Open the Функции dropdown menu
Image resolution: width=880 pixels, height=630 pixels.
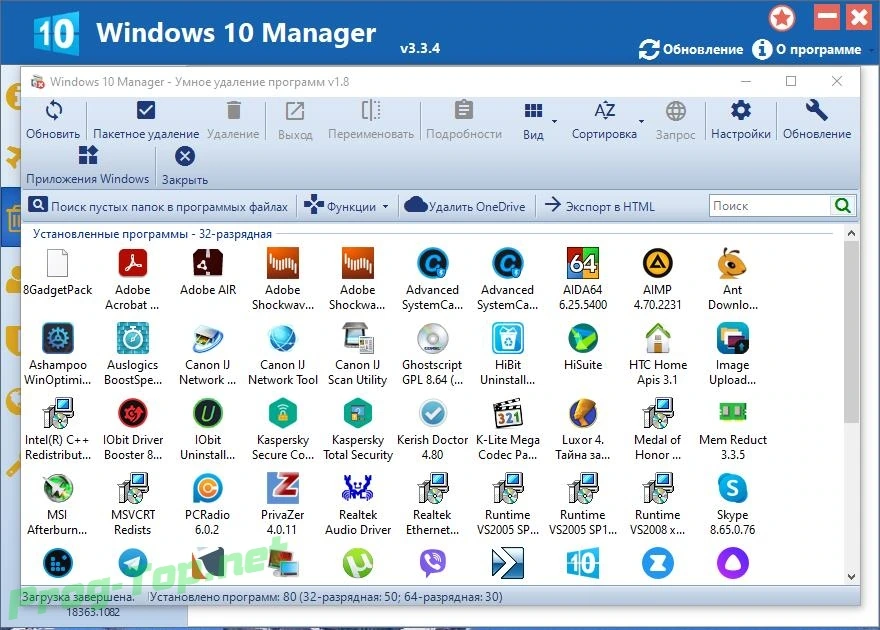click(x=346, y=206)
